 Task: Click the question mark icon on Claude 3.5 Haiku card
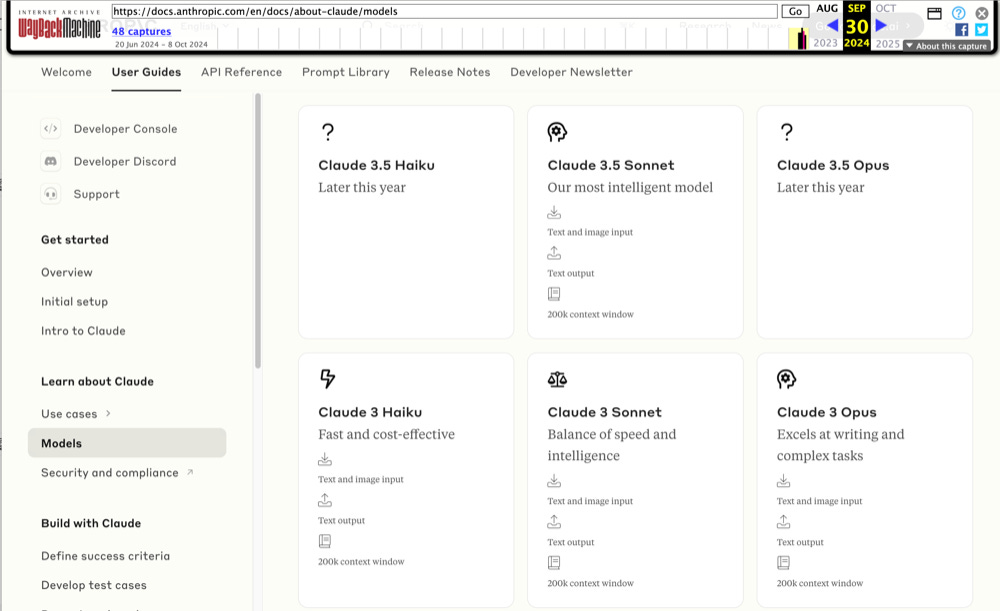(x=328, y=132)
